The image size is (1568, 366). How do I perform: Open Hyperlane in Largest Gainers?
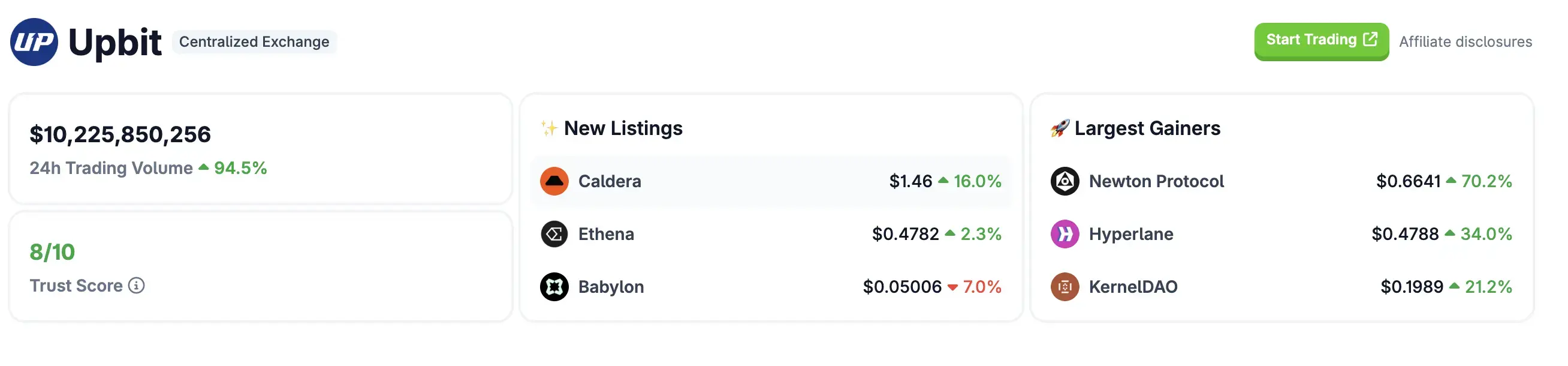point(1131,234)
